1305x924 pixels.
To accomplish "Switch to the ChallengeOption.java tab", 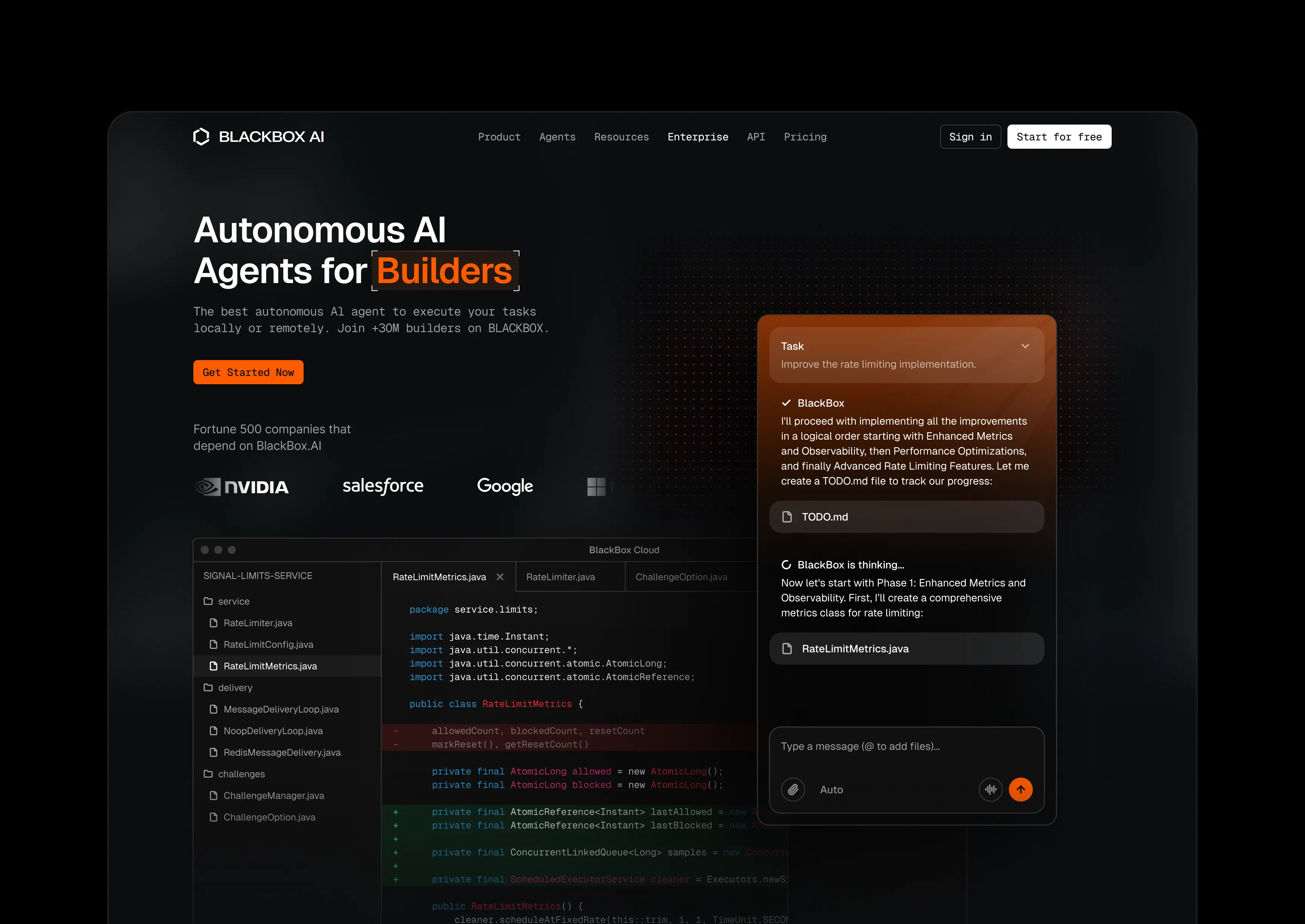I will (681, 577).
